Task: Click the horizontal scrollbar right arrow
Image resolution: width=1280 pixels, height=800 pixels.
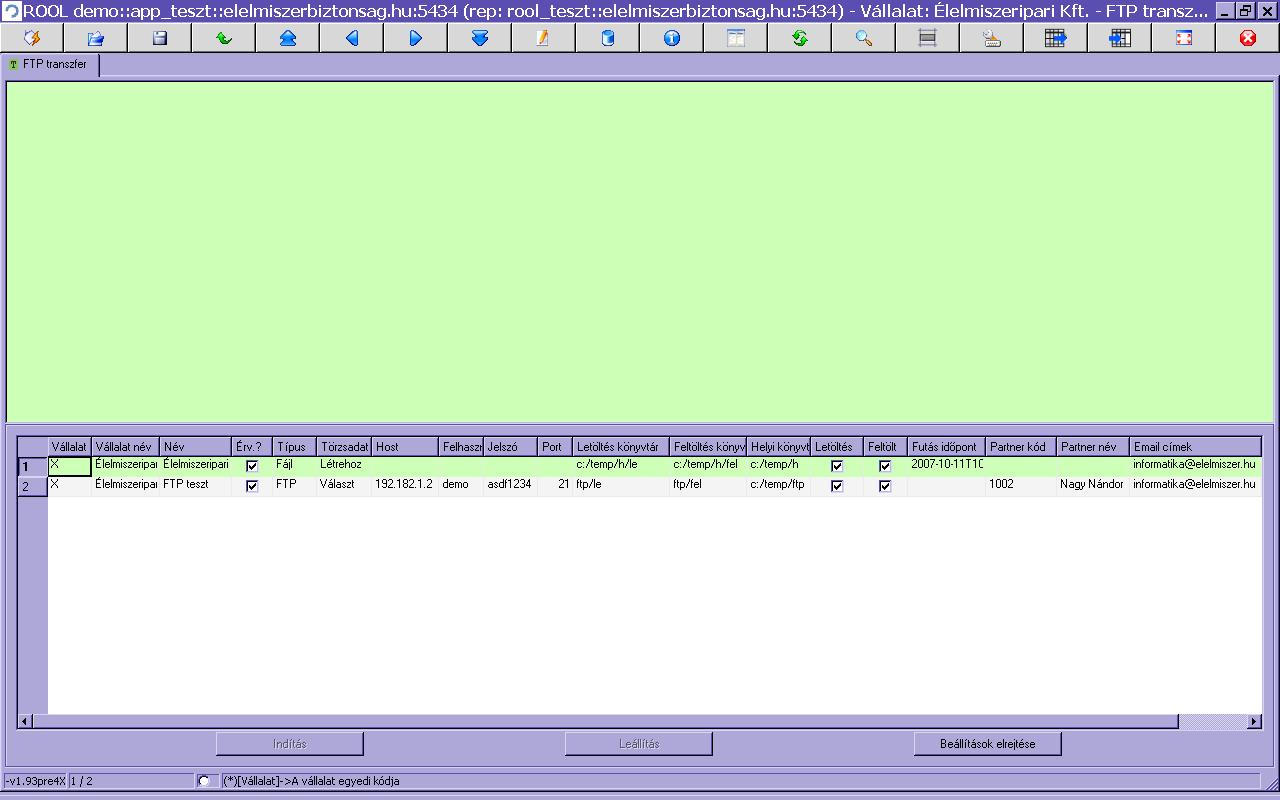Action: click(x=1254, y=721)
